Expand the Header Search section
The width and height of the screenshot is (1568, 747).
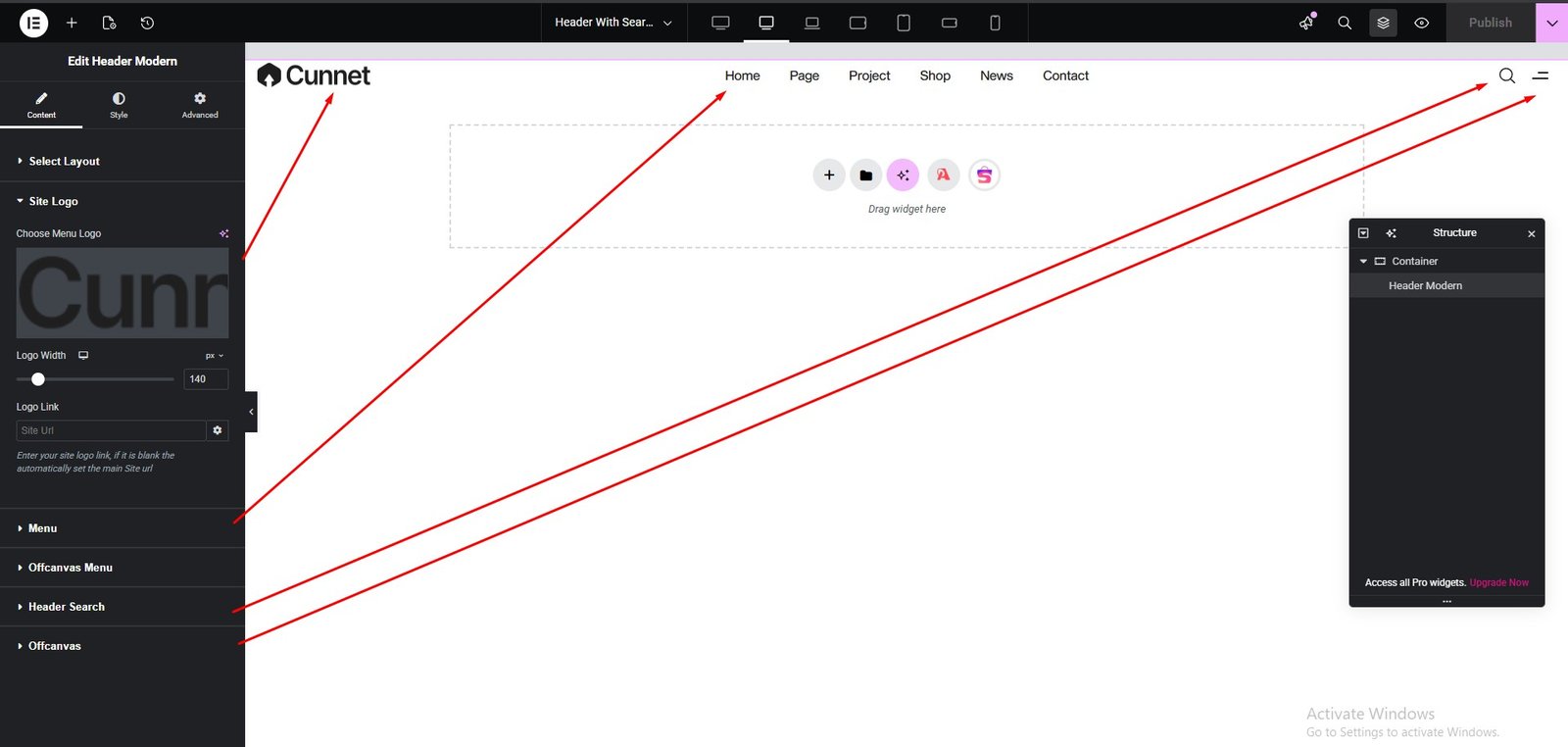66,607
